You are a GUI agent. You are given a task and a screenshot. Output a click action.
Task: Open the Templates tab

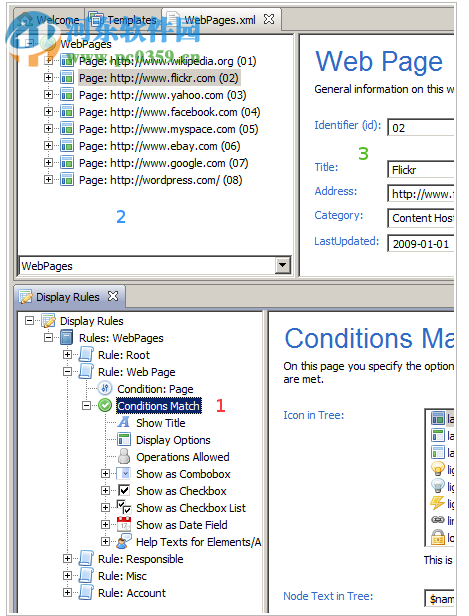click(x=123, y=19)
